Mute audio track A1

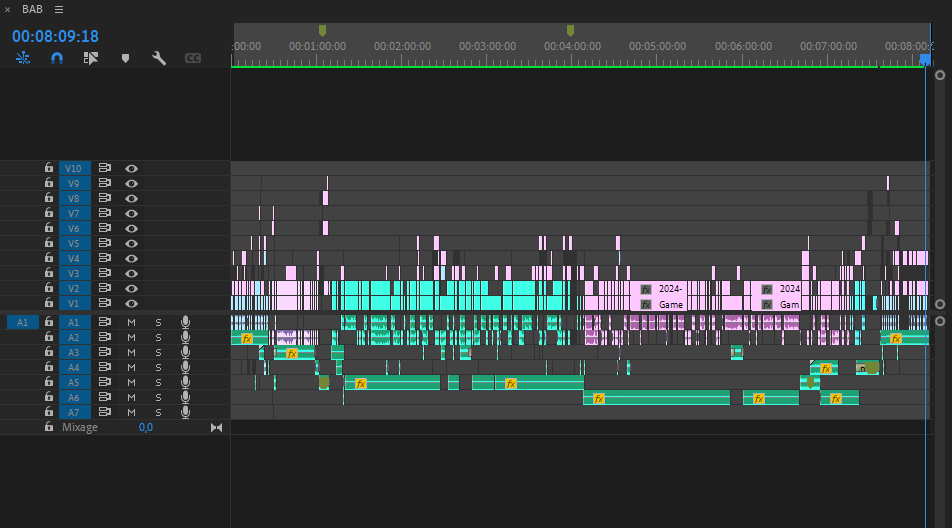pyautogui.click(x=131, y=322)
